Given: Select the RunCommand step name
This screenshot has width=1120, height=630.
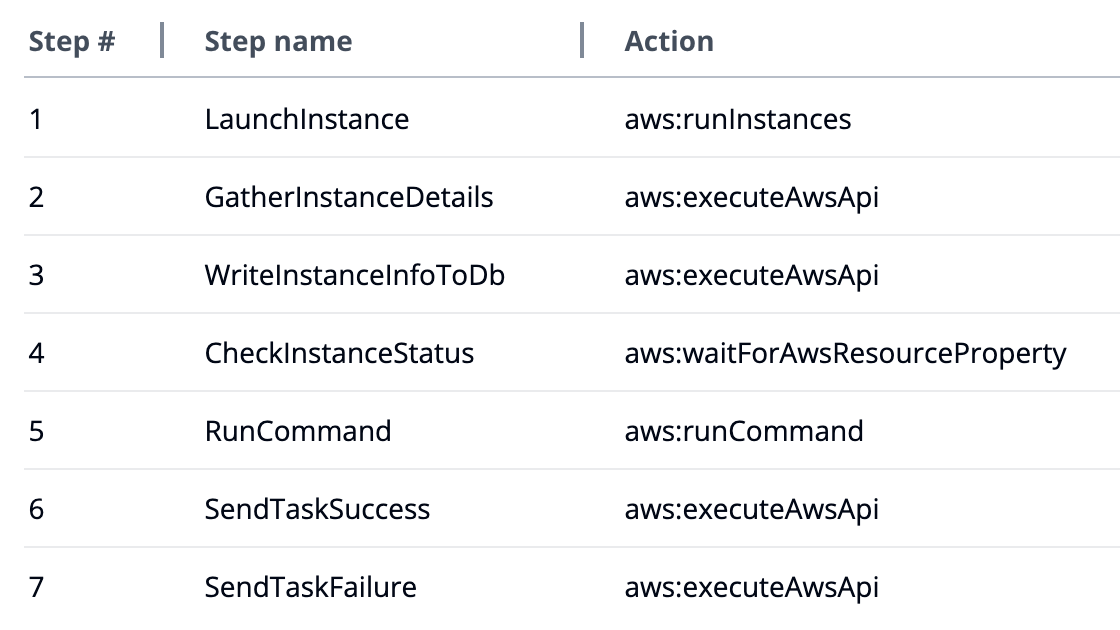Looking at the screenshot, I should (298, 432).
